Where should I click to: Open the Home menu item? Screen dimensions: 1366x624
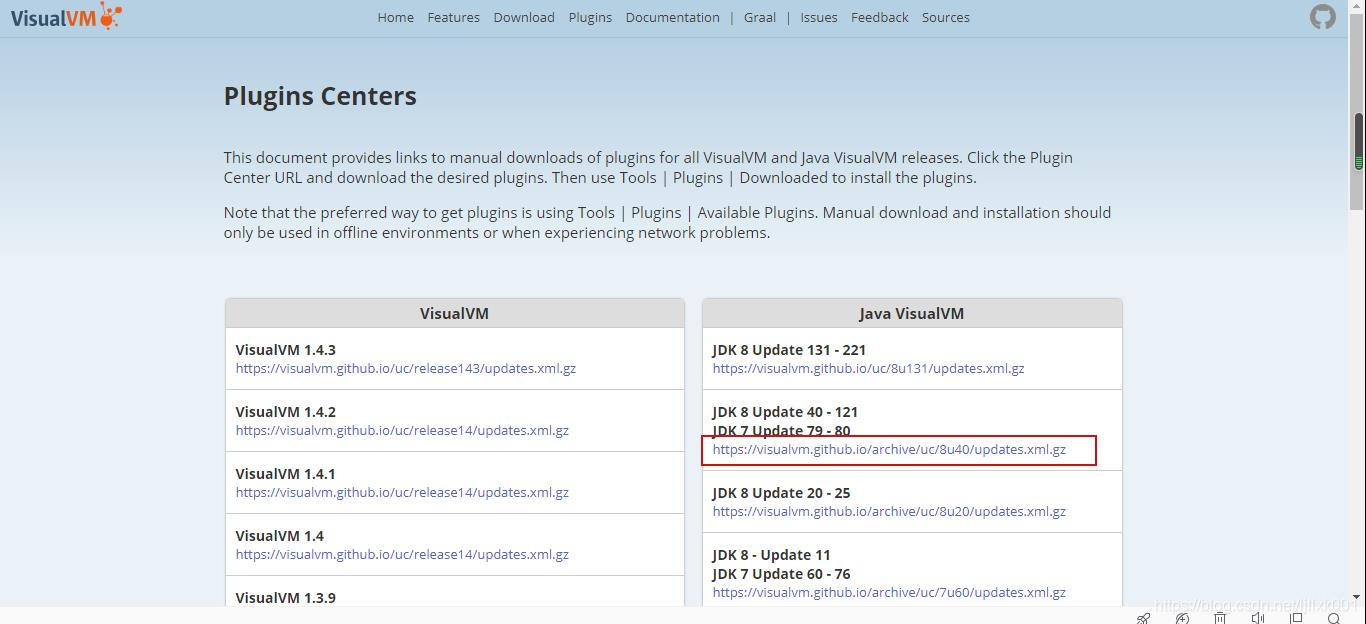pos(395,17)
